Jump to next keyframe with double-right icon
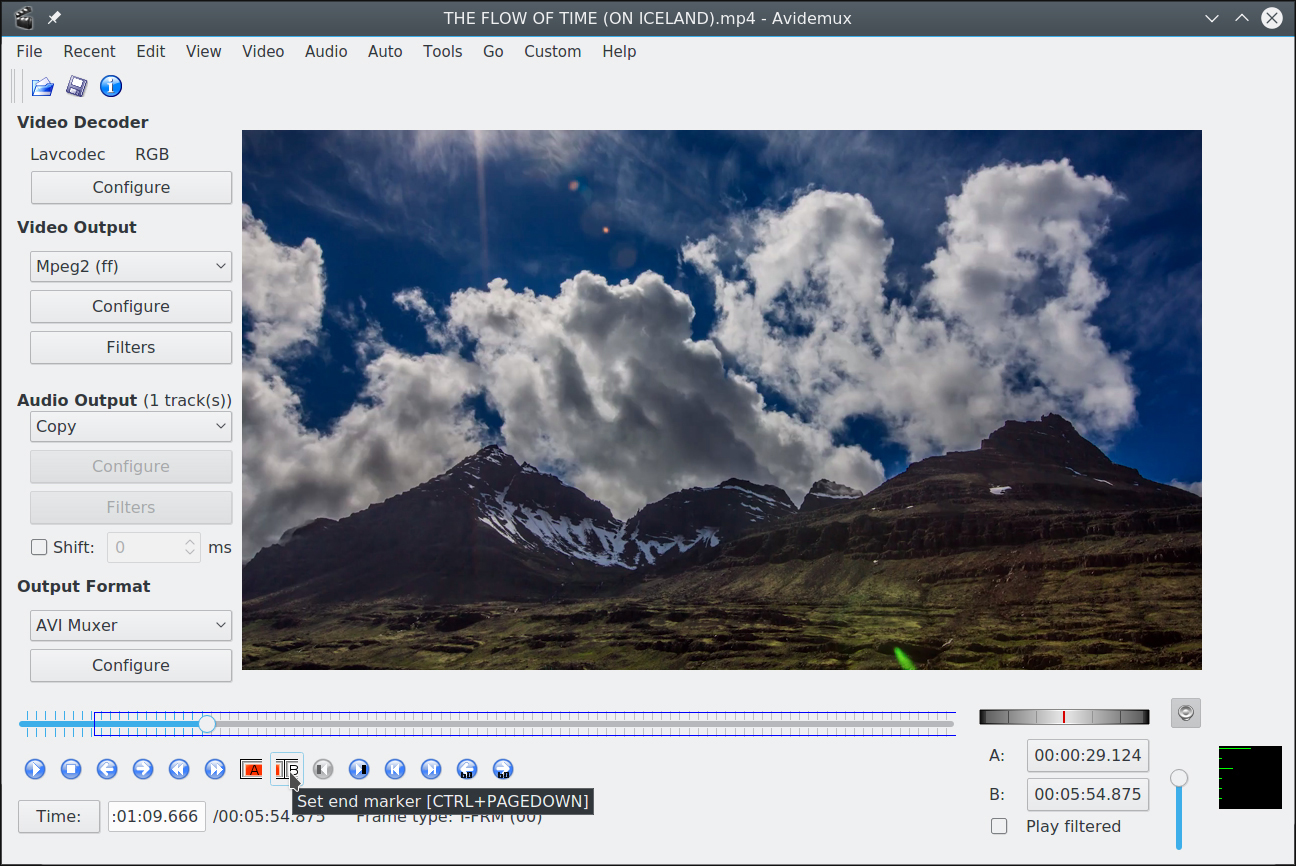1296x866 pixels. point(215,769)
